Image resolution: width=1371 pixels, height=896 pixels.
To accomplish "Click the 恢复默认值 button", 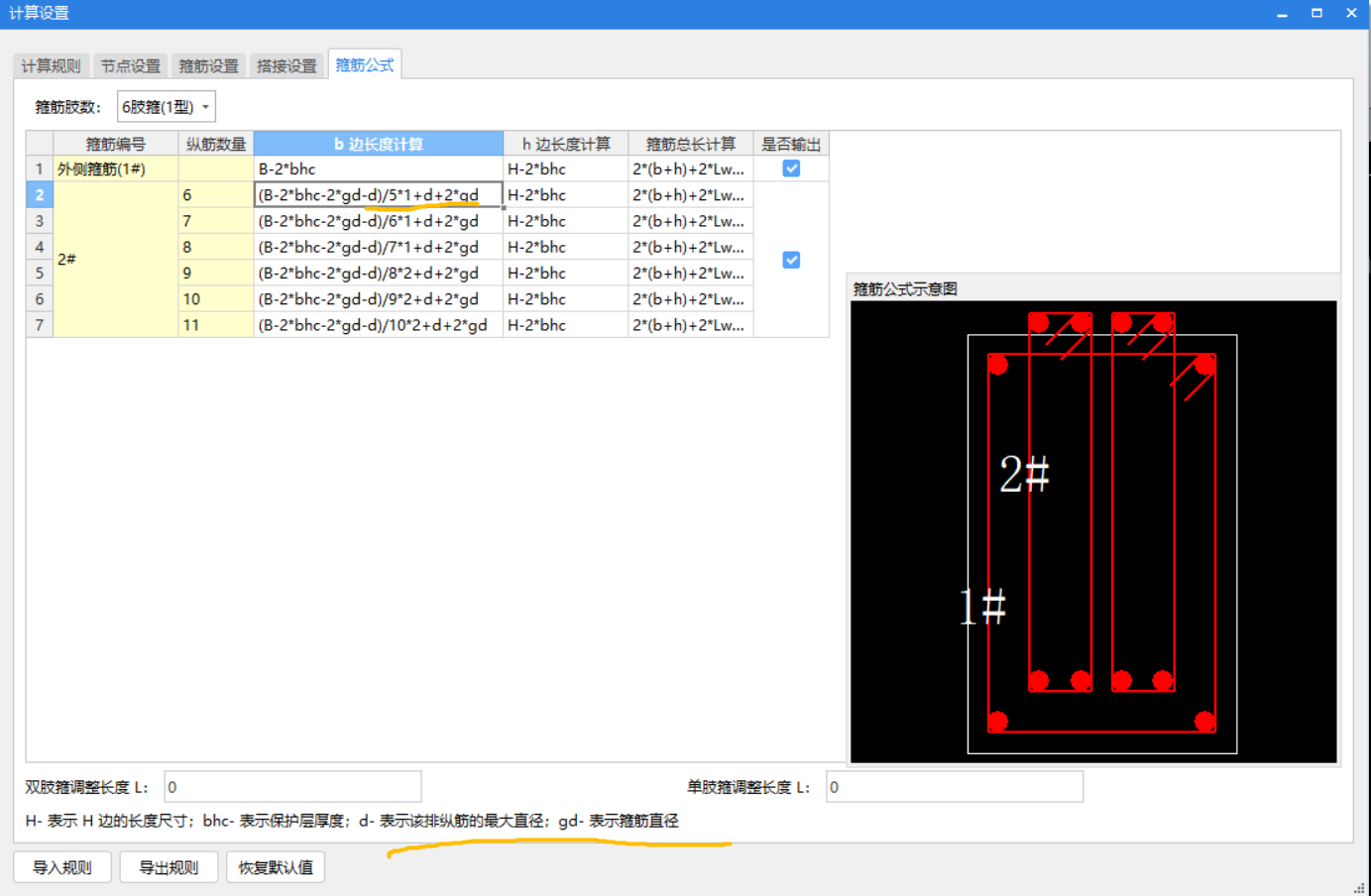I will tap(276, 867).
